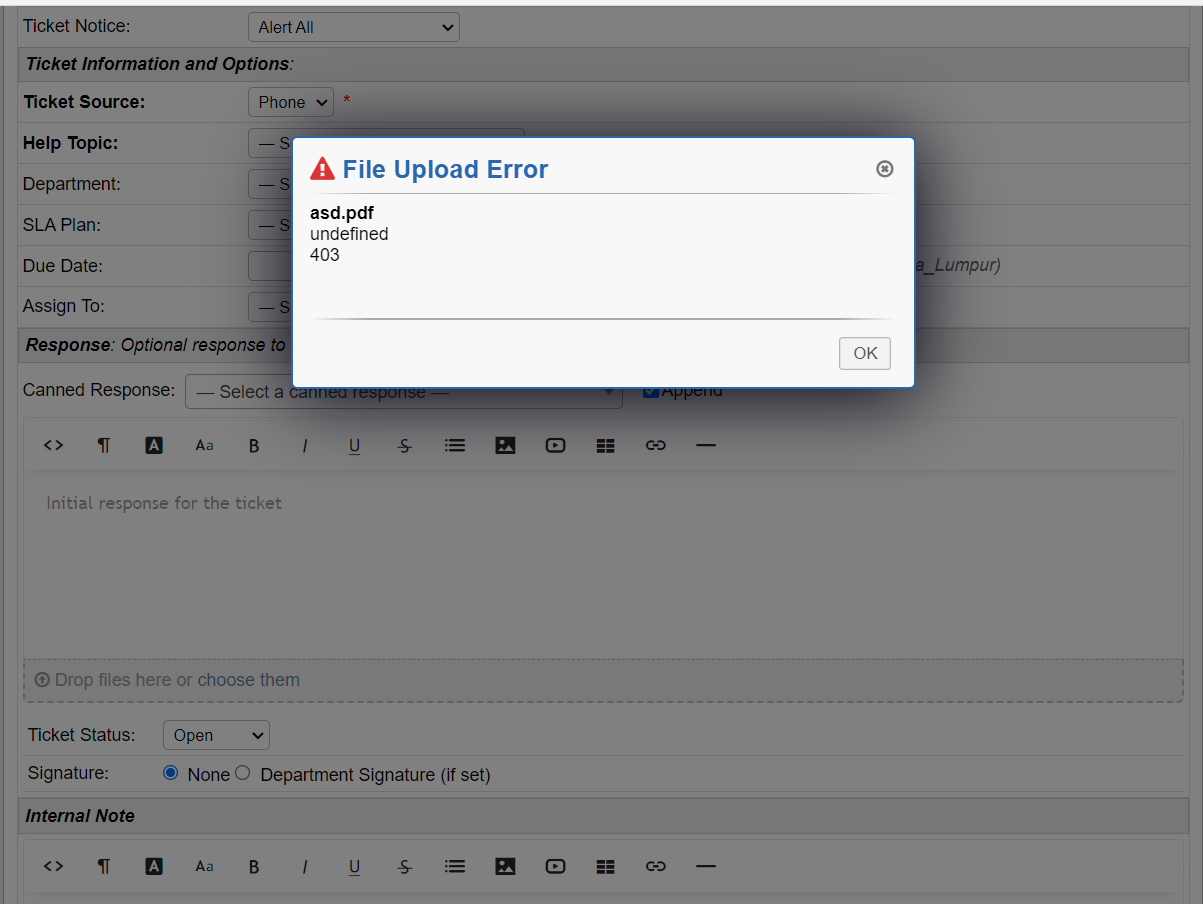Viewport: 1203px width, 904px height.
Task: Select Department Signature radio button
Action: [242, 773]
